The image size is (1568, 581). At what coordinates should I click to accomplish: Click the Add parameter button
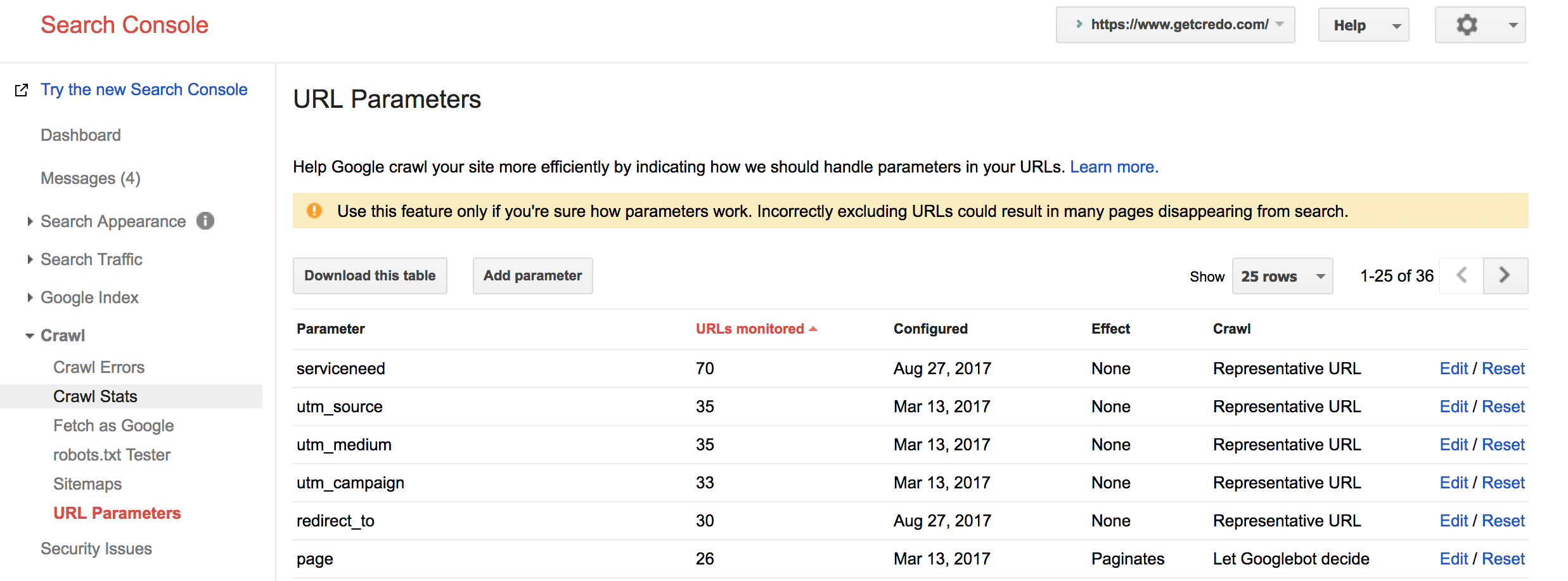[x=532, y=276]
